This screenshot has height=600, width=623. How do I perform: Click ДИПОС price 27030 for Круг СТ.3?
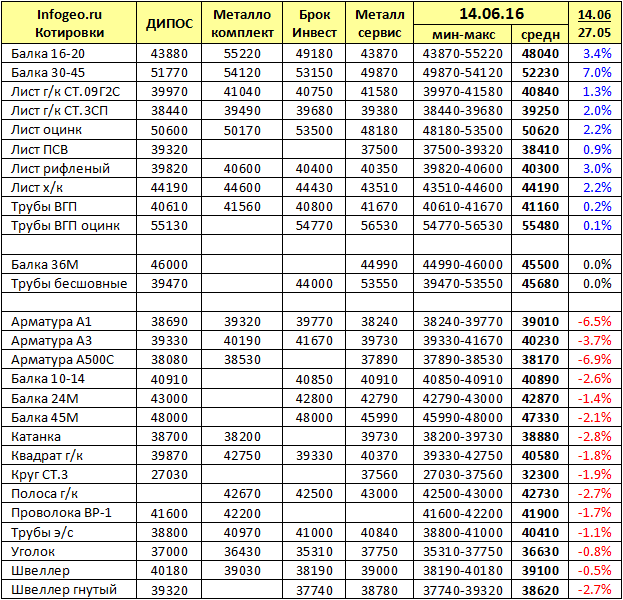(169, 474)
